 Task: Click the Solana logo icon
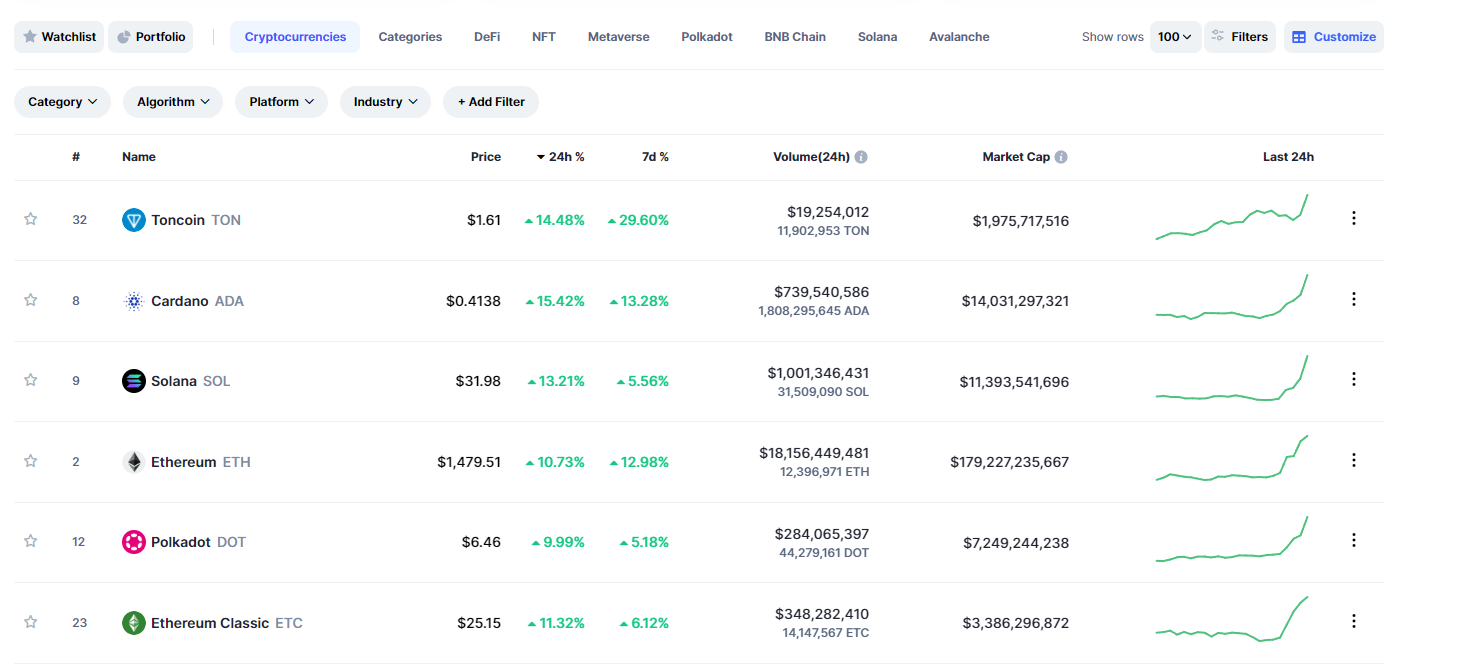134,381
